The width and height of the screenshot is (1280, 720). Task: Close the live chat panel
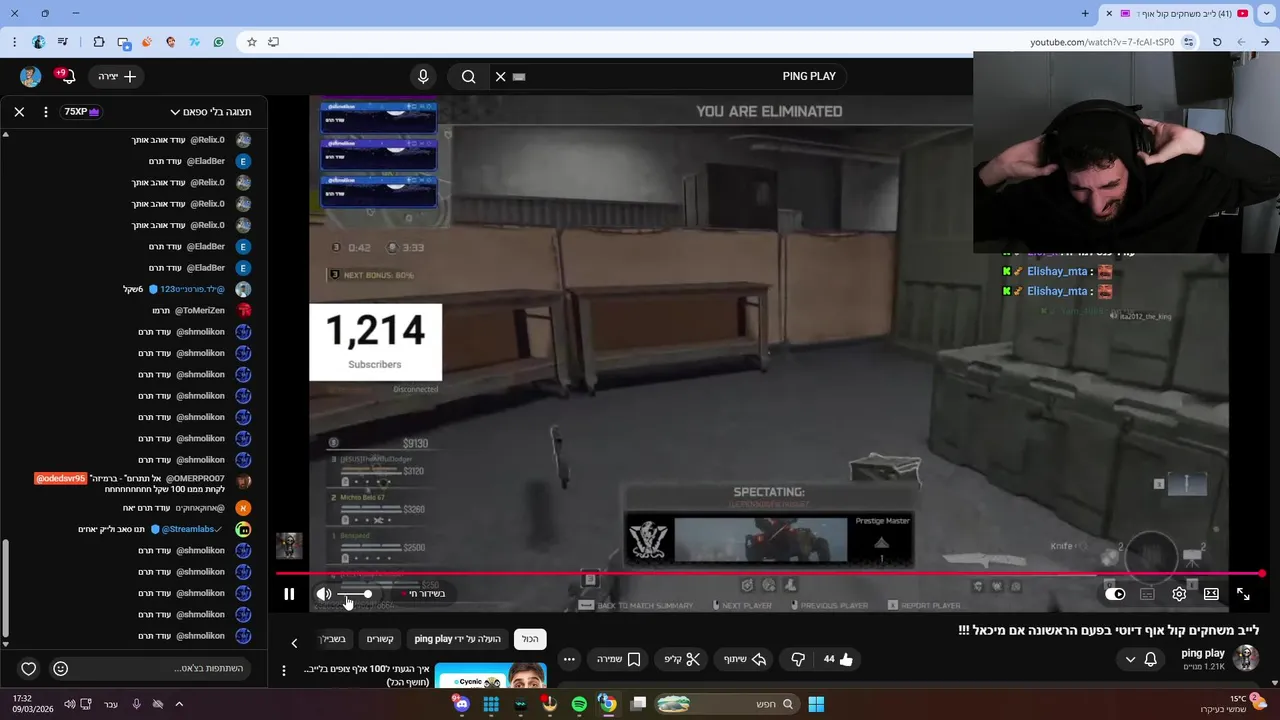coord(19,112)
